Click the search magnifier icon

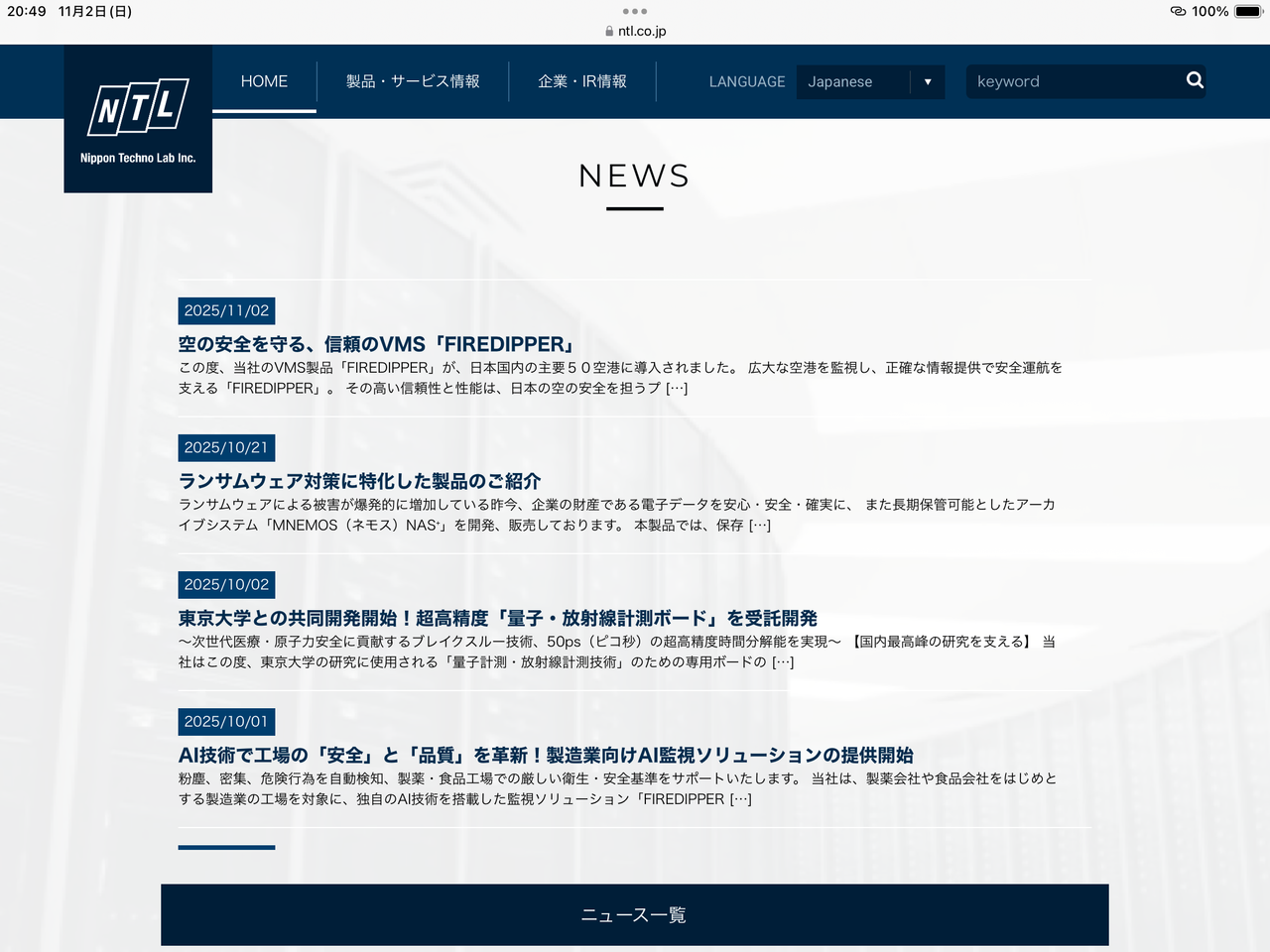(1195, 81)
